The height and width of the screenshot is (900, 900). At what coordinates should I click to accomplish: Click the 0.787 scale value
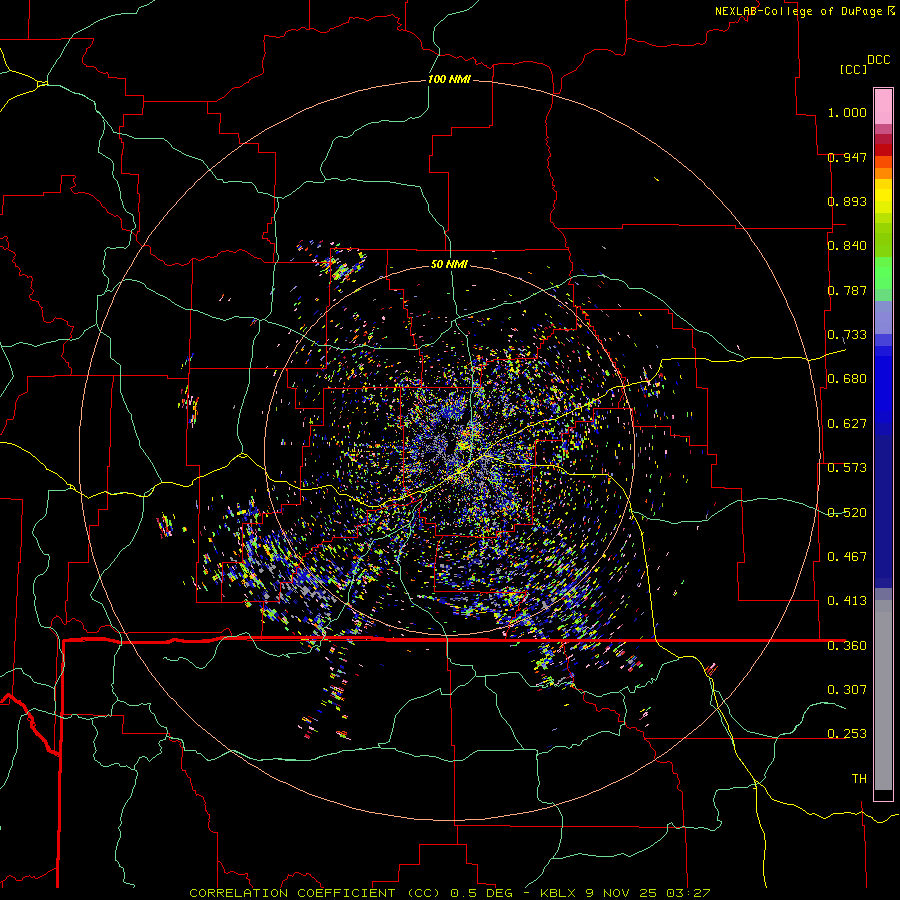847,290
